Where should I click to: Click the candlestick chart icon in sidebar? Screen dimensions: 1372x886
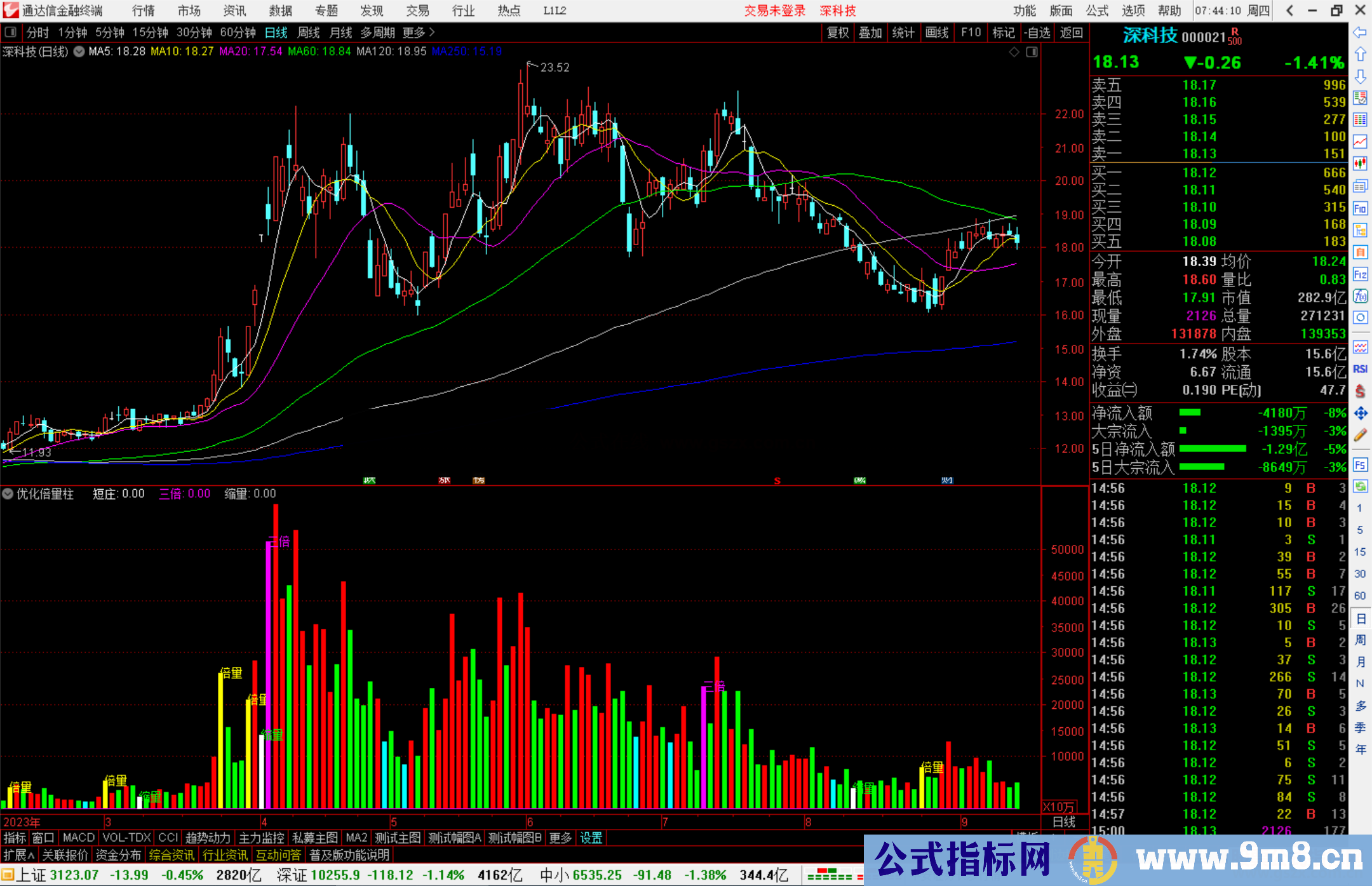click(1360, 164)
